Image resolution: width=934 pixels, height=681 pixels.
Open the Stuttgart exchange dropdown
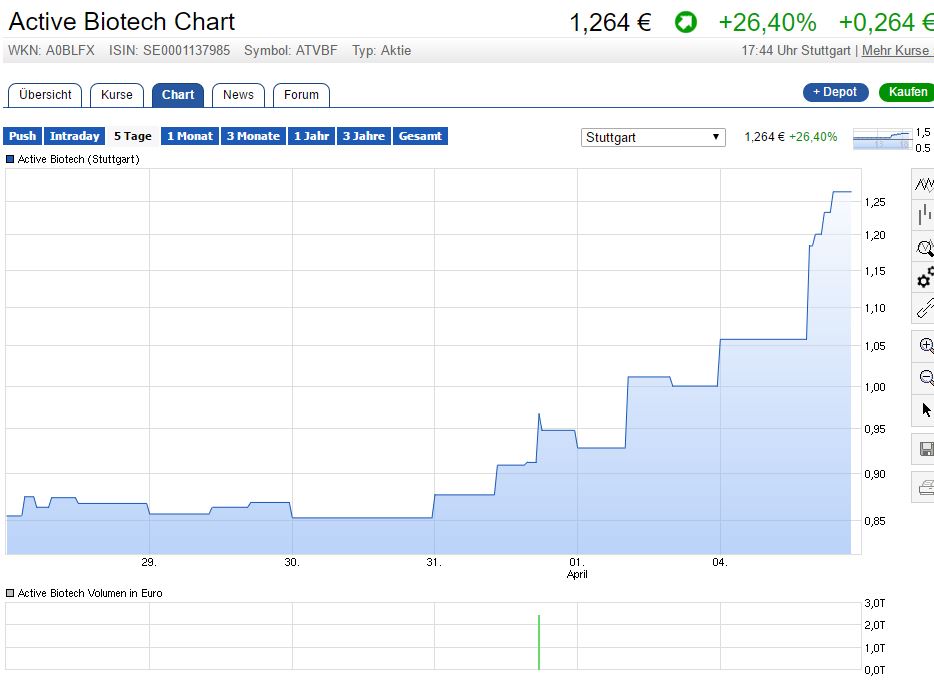pyautogui.click(x=652, y=137)
